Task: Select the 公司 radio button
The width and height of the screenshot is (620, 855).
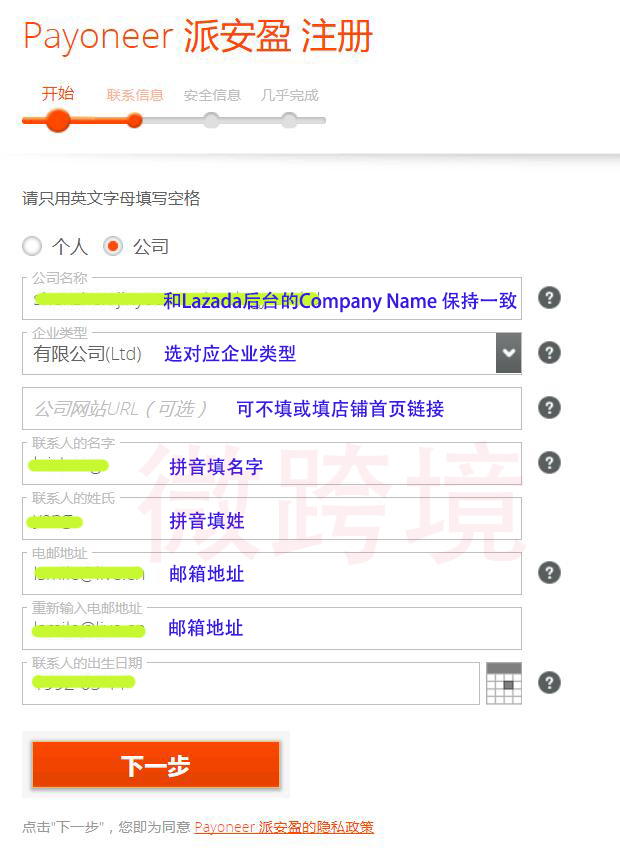Action: point(114,246)
